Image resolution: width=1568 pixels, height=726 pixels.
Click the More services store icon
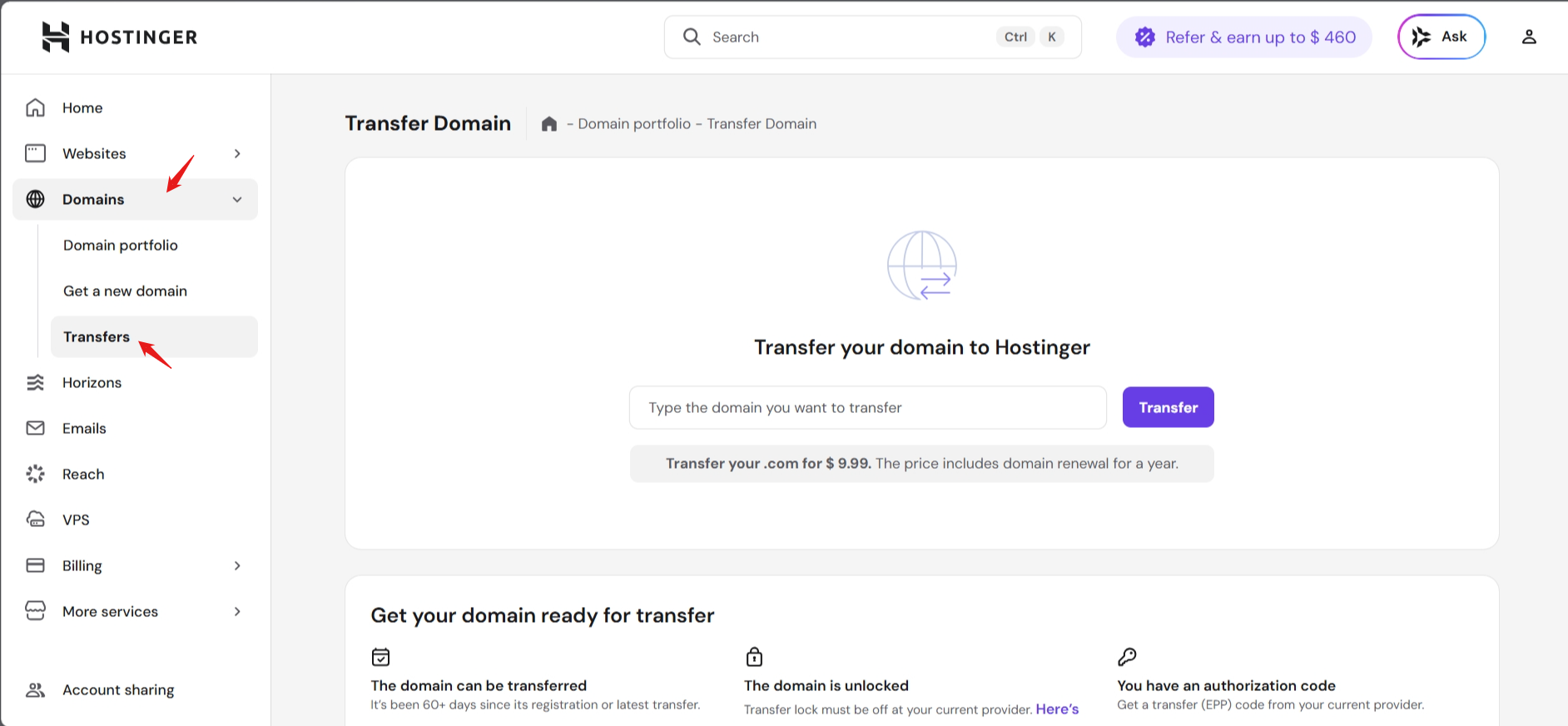35,611
